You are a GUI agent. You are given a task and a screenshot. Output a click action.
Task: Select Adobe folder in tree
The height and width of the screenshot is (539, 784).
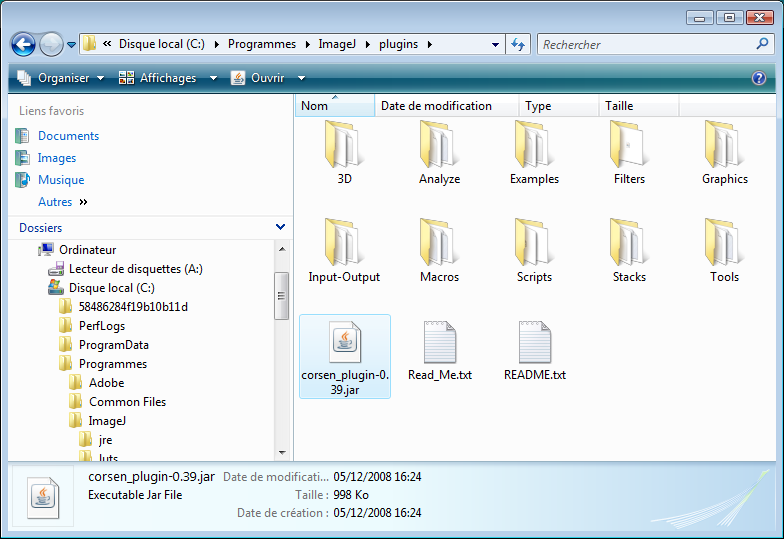(x=106, y=383)
